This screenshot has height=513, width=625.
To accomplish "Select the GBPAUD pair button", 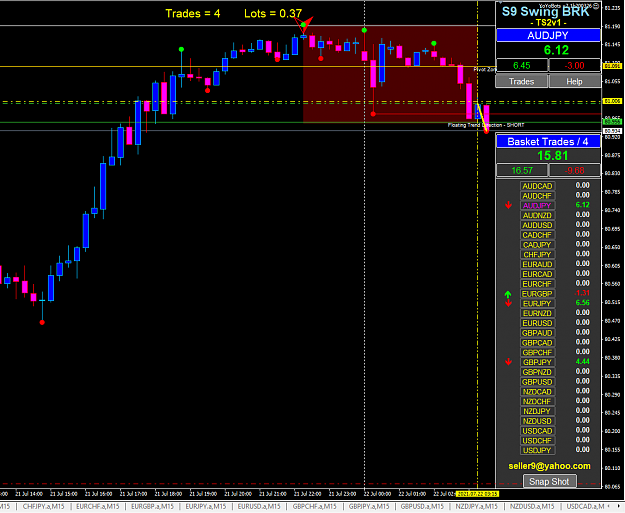I will point(537,333).
